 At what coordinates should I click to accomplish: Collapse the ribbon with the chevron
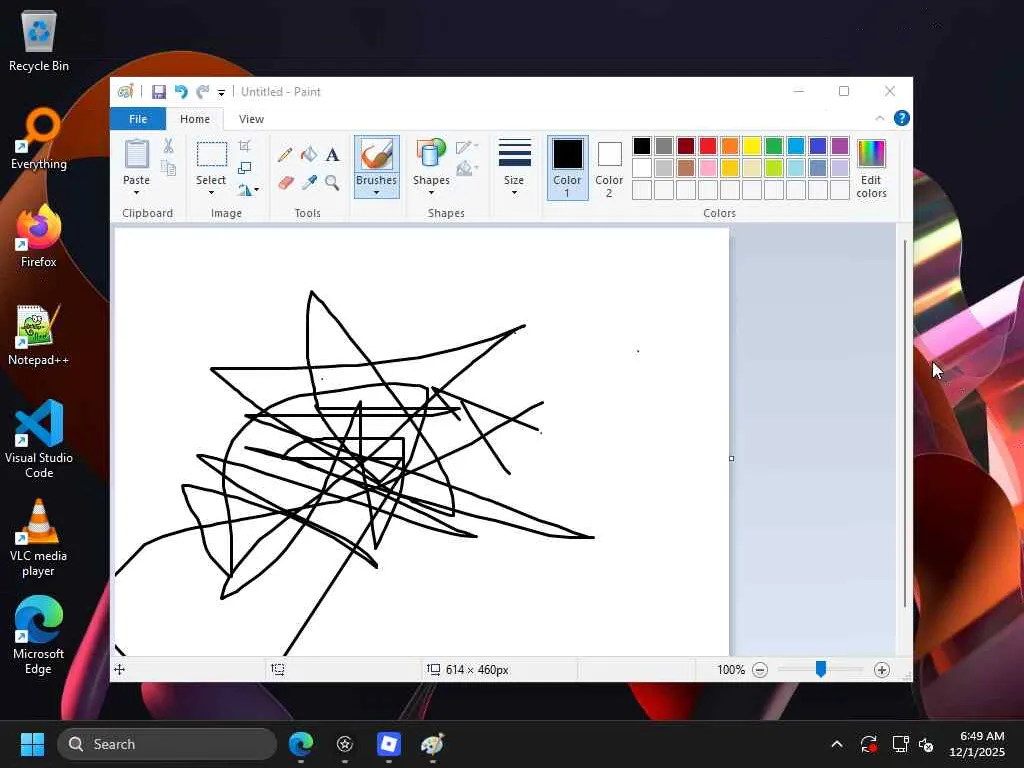coord(880,118)
